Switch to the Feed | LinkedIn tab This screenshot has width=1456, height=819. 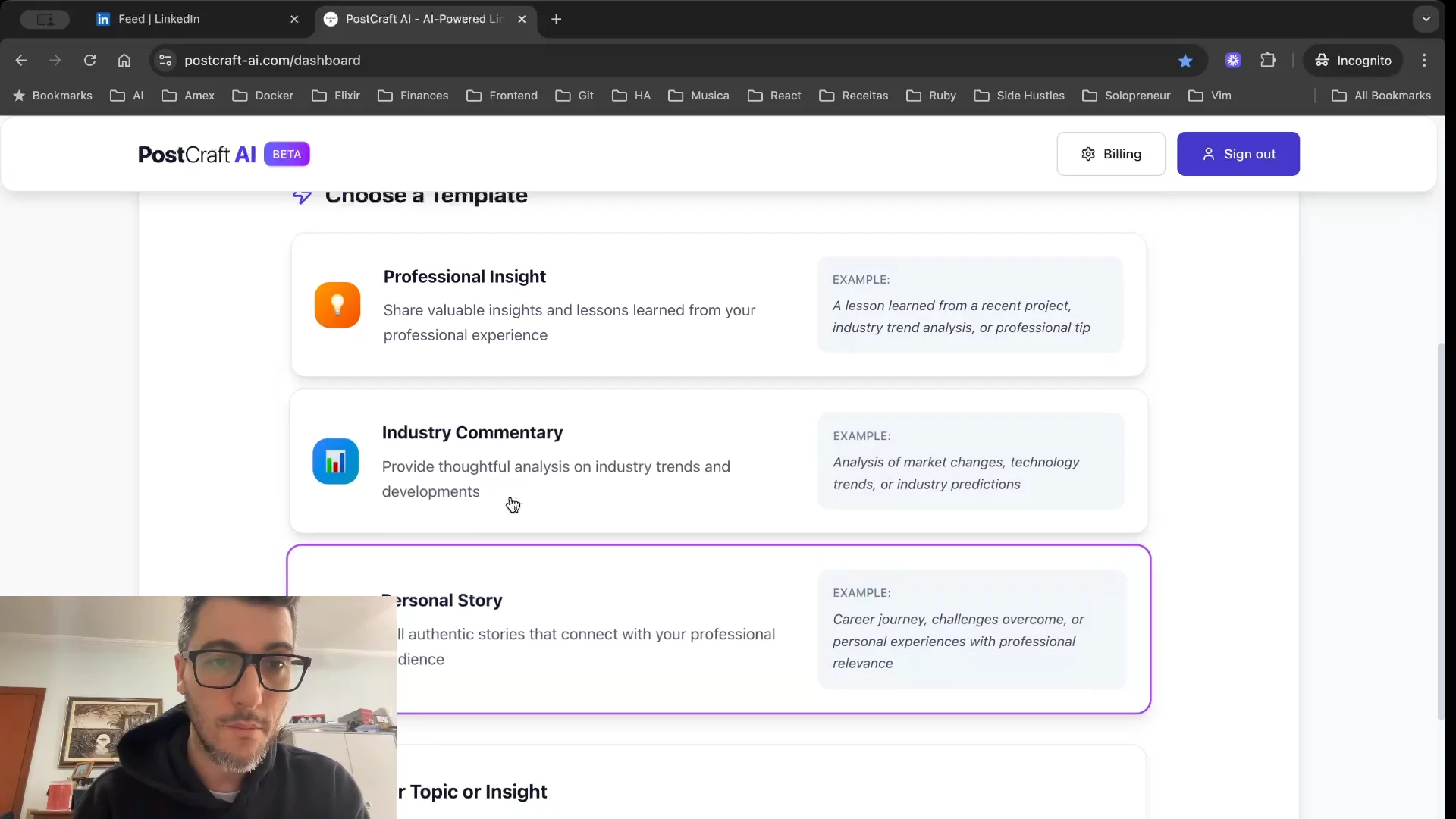[159, 19]
